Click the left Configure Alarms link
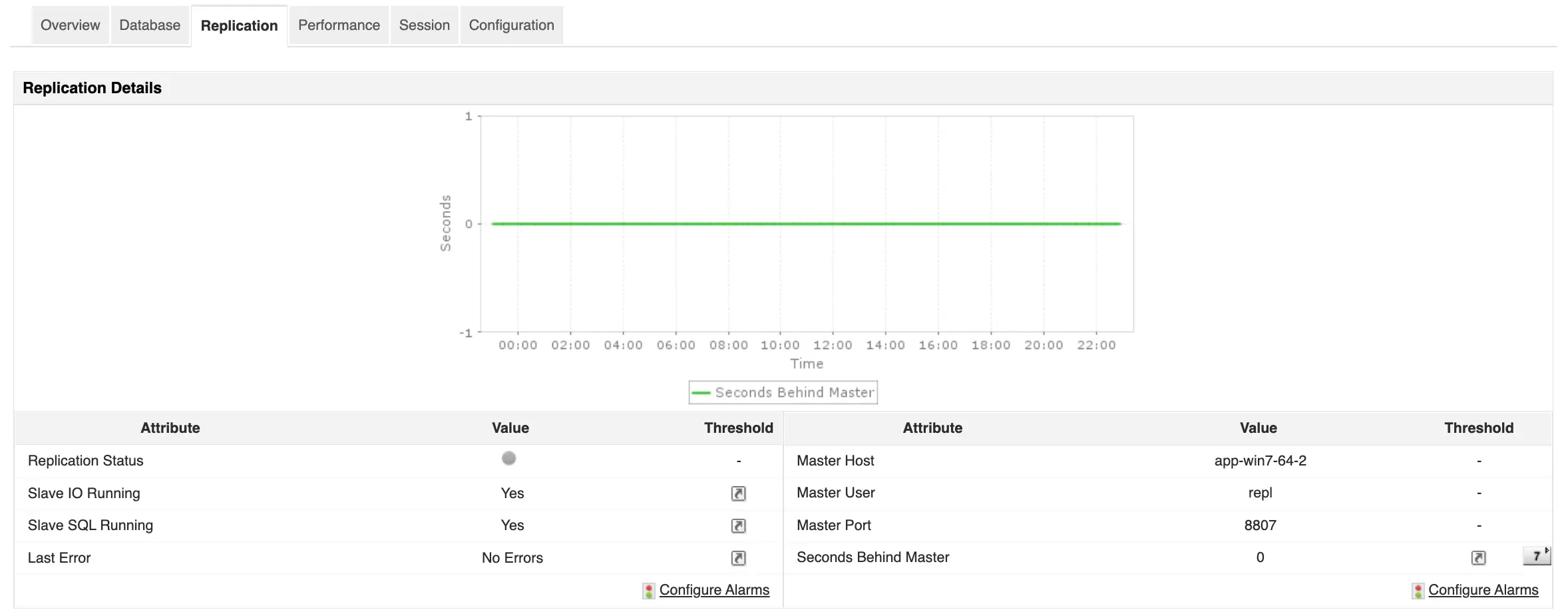The height and width of the screenshot is (614, 1568). click(714, 590)
